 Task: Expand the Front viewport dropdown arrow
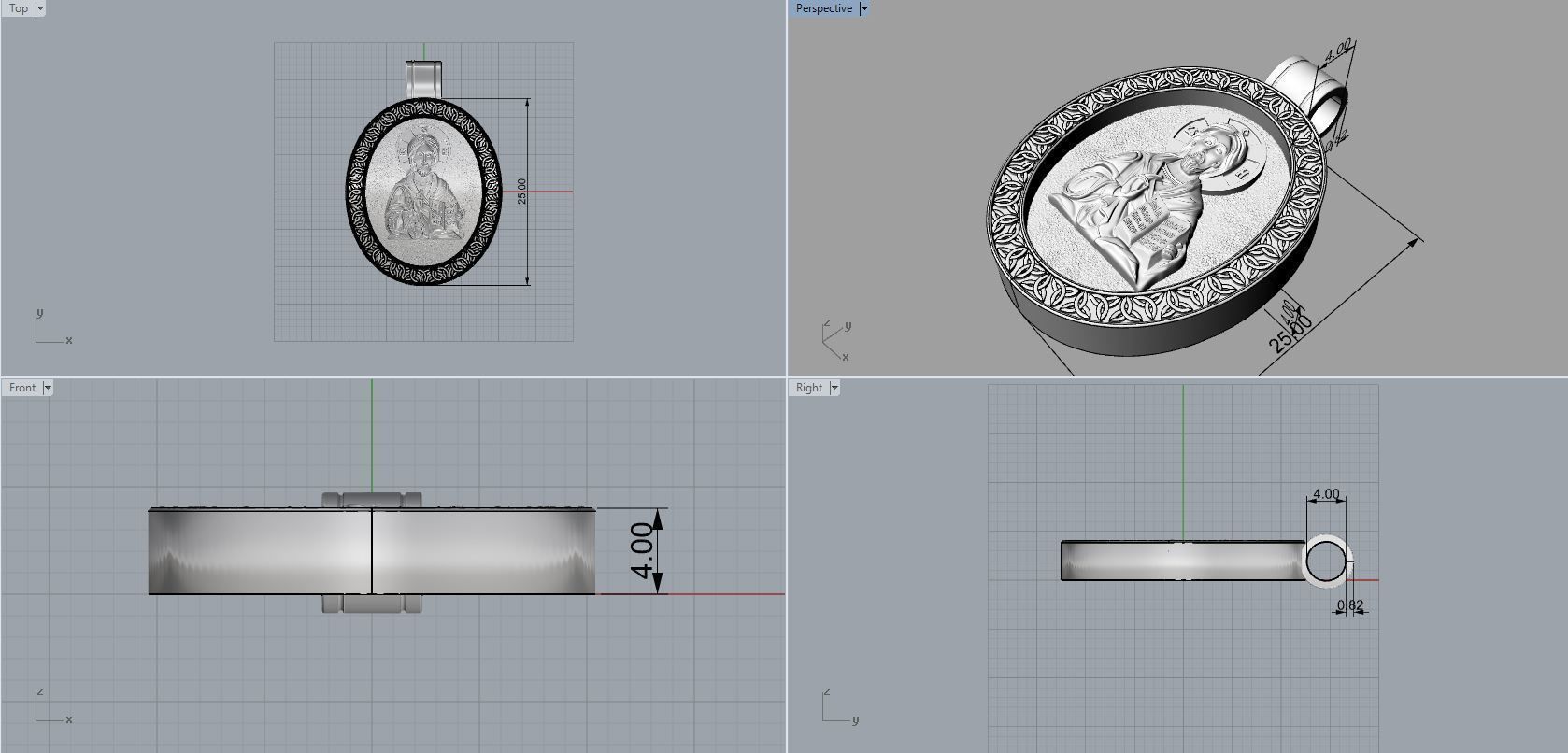[47, 388]
